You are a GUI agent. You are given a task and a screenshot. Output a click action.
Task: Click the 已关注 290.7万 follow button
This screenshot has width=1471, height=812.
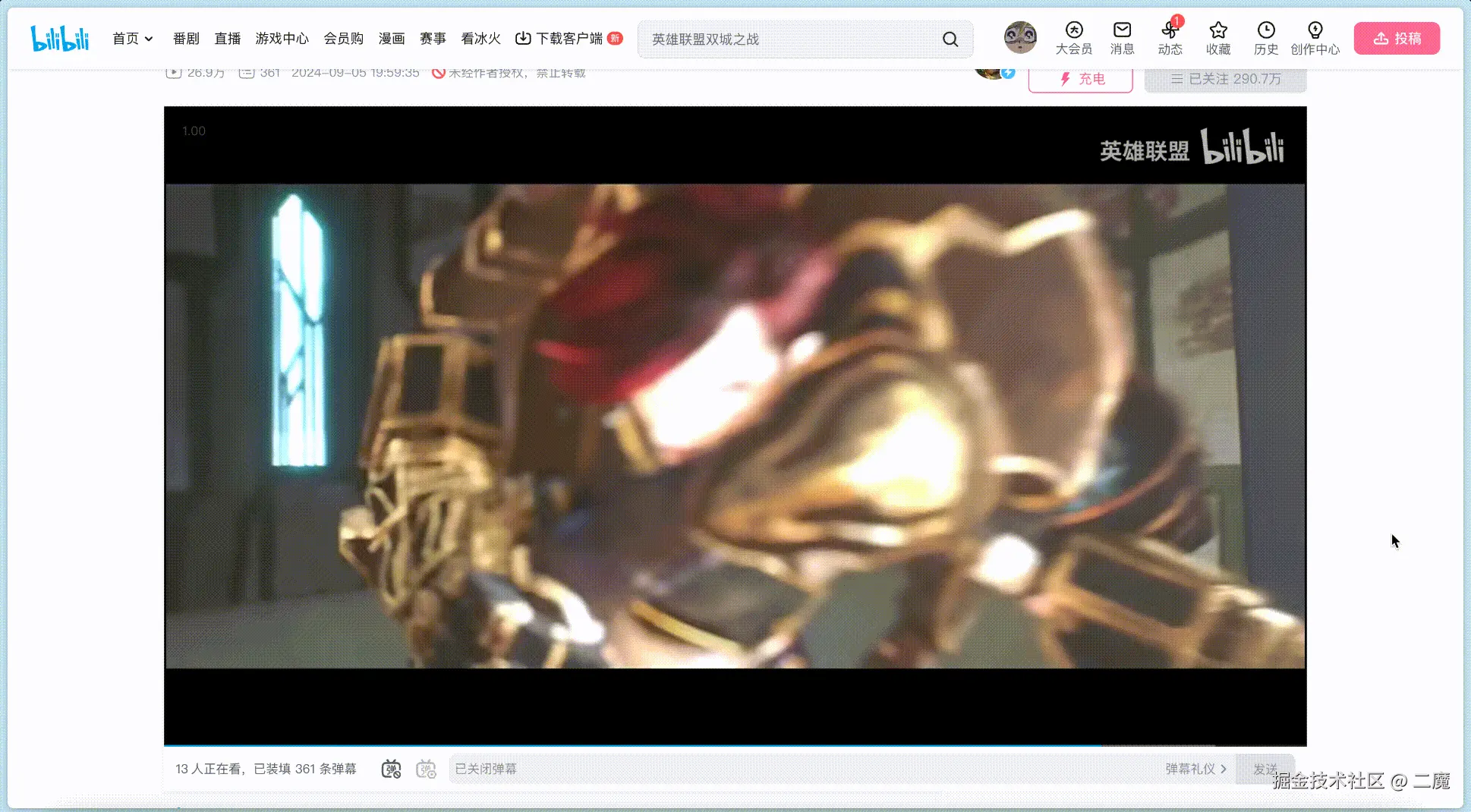click(1226, 79)
